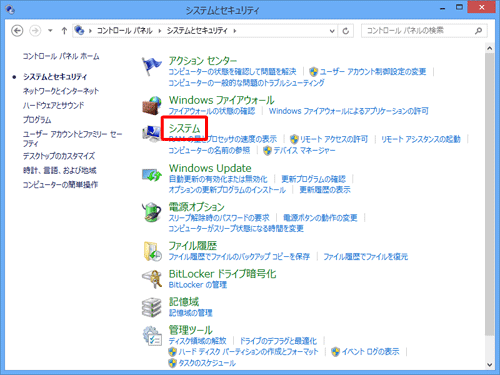Screen dimensions: 500x375
Task: Go back with the back arrow button
Action: [x=17, y=31]
